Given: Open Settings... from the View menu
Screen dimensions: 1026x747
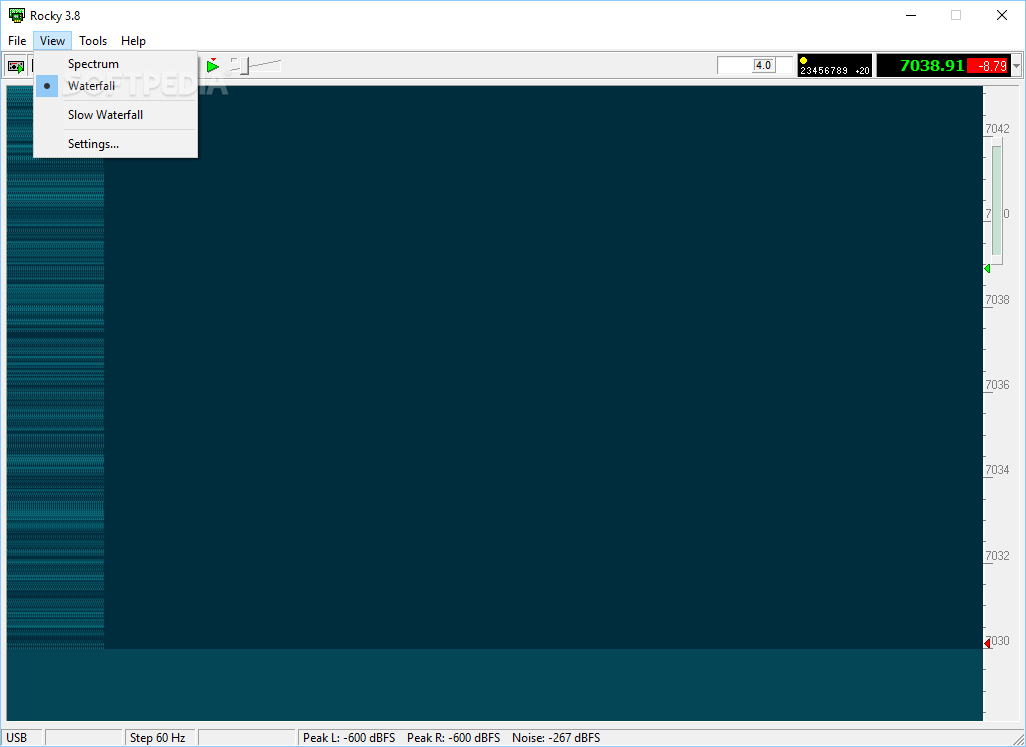Looking at the screenshot, I should pos(116,144).
